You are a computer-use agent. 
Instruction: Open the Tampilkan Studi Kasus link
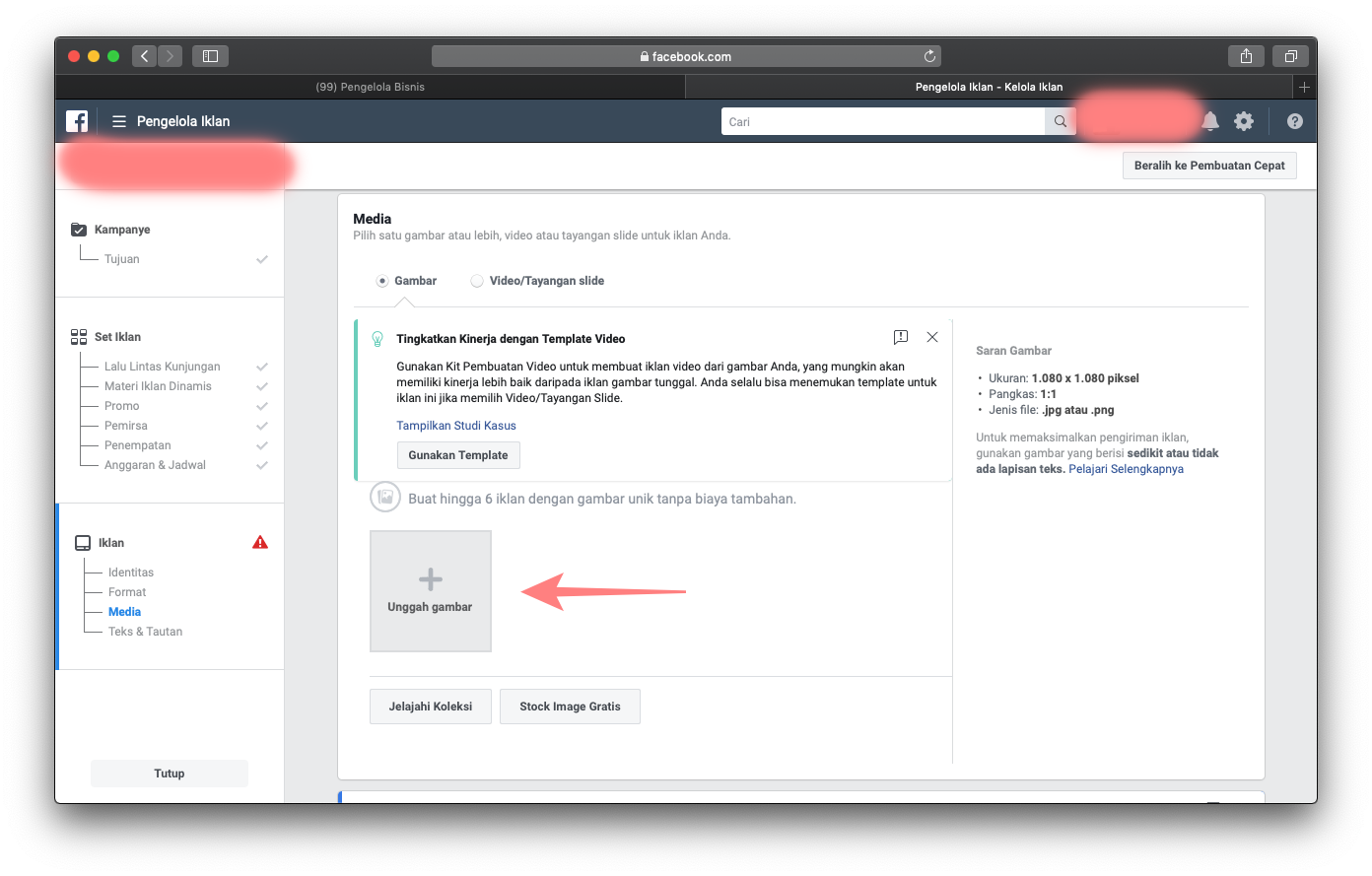(456, 426)
